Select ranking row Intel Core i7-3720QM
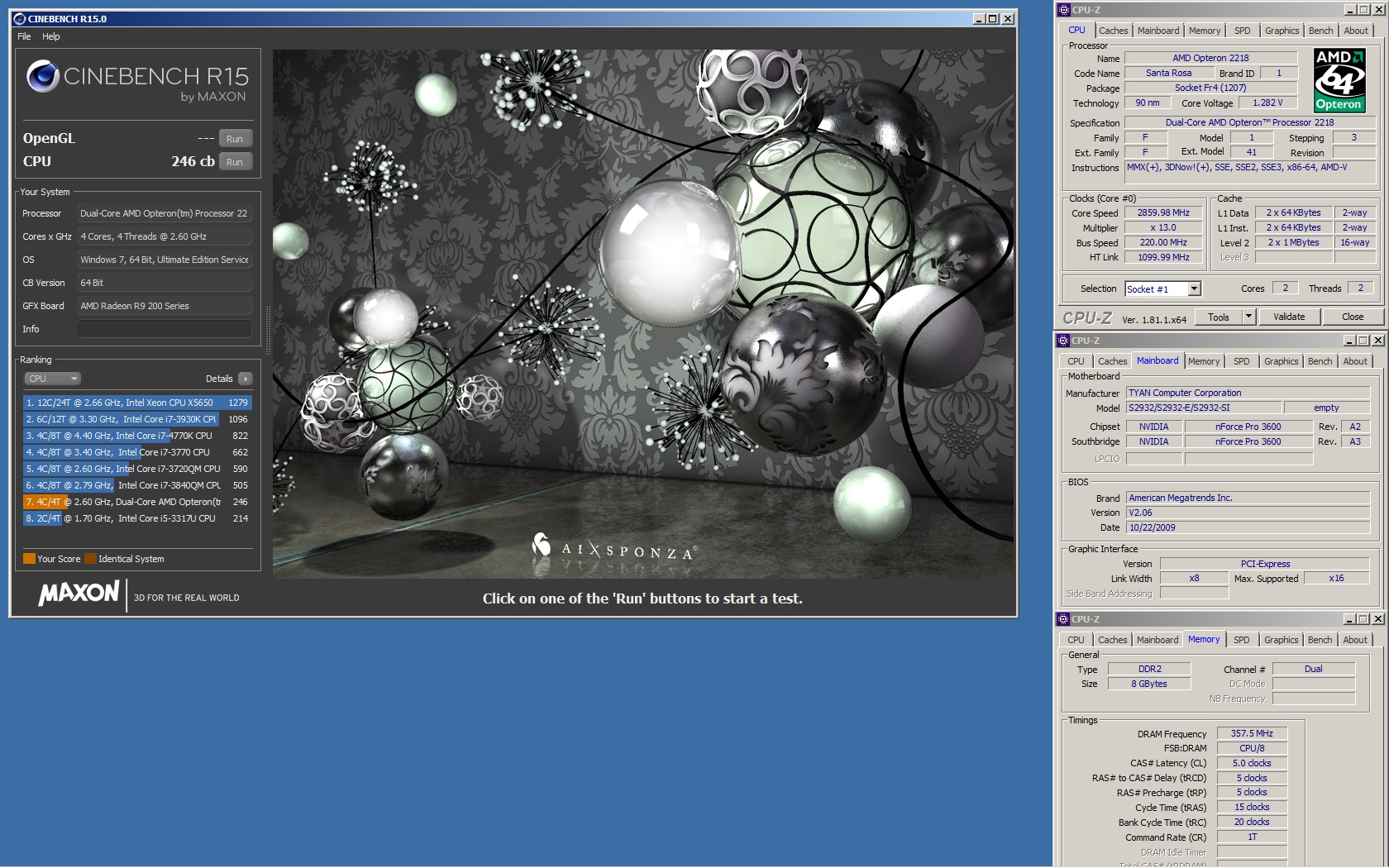Screen dimensions: 1389x868 [137, 469]
